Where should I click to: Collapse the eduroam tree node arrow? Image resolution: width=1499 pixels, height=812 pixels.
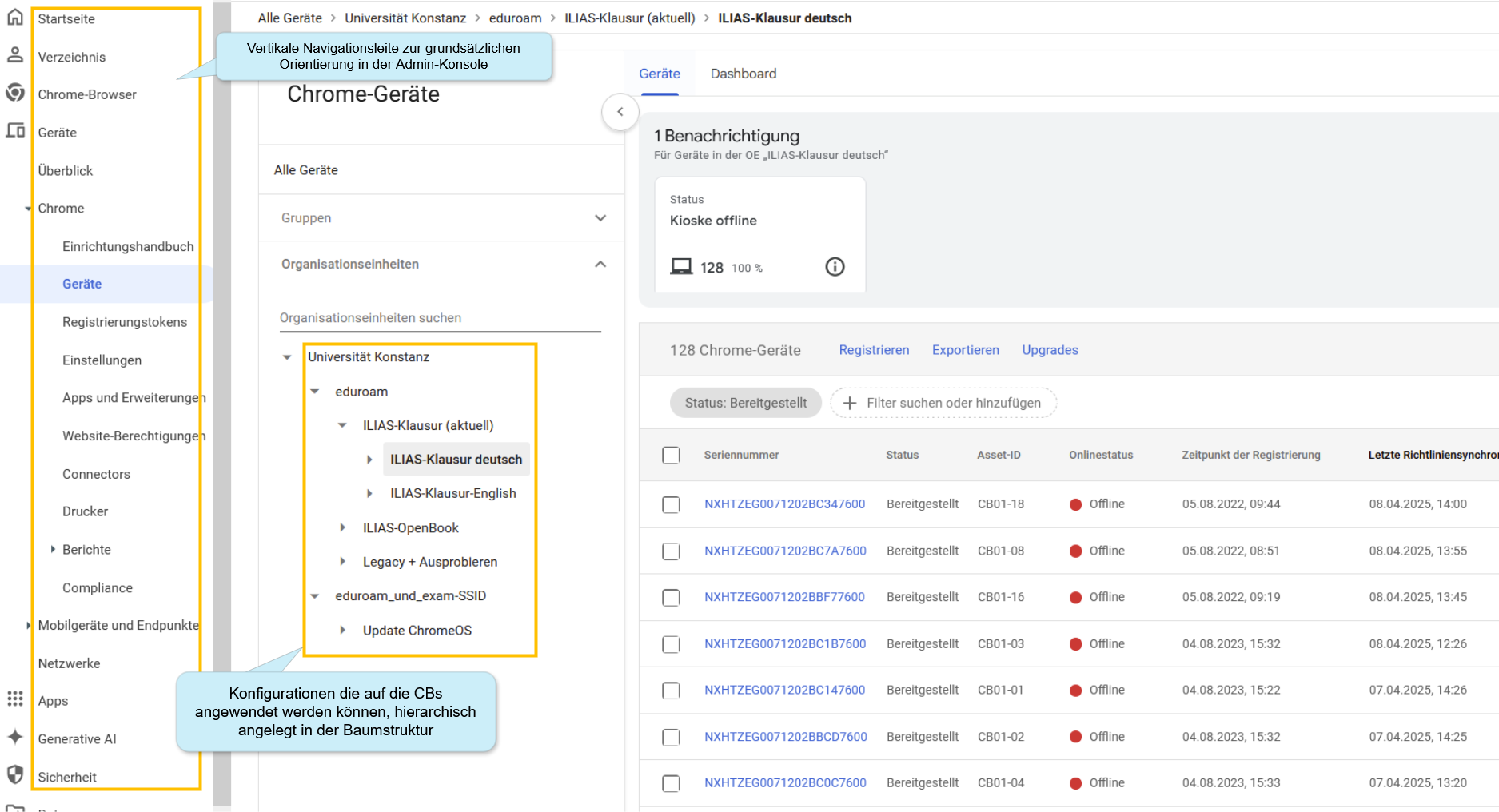pos(315,392)
